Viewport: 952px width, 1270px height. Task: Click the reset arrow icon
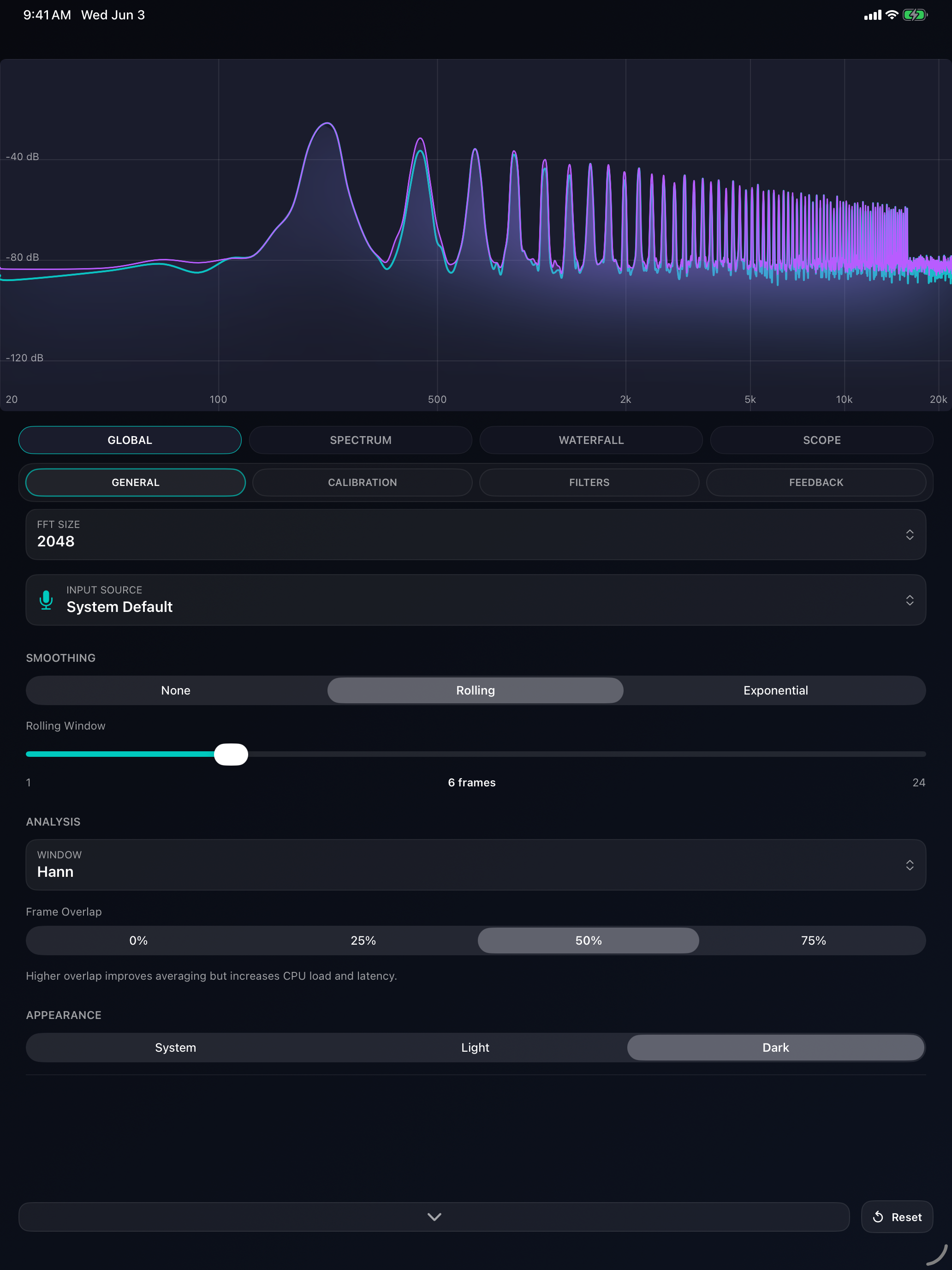tap(878, 1216)
